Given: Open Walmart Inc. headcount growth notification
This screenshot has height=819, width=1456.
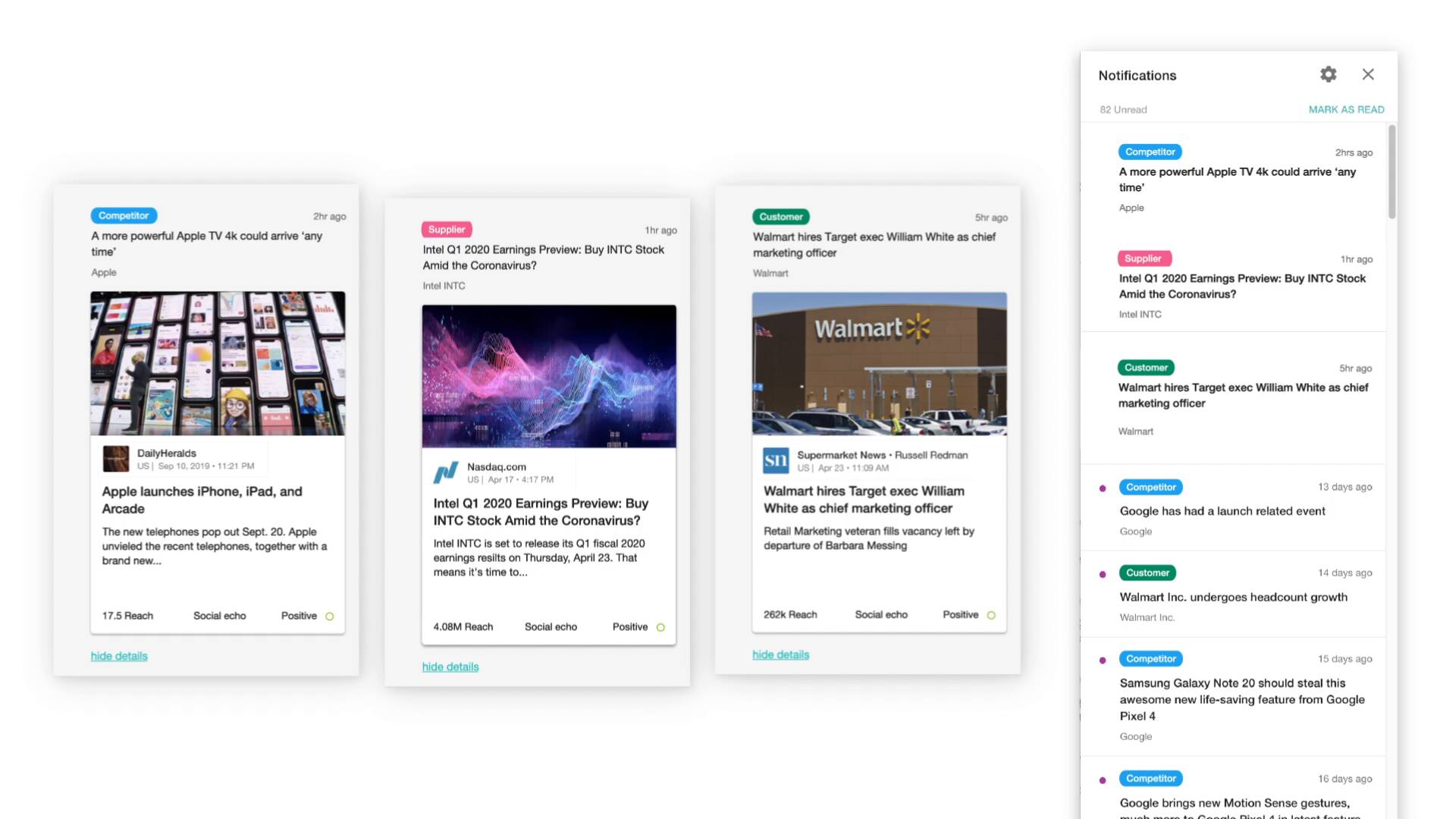Looking at the screenshot, I should 1233,598.
